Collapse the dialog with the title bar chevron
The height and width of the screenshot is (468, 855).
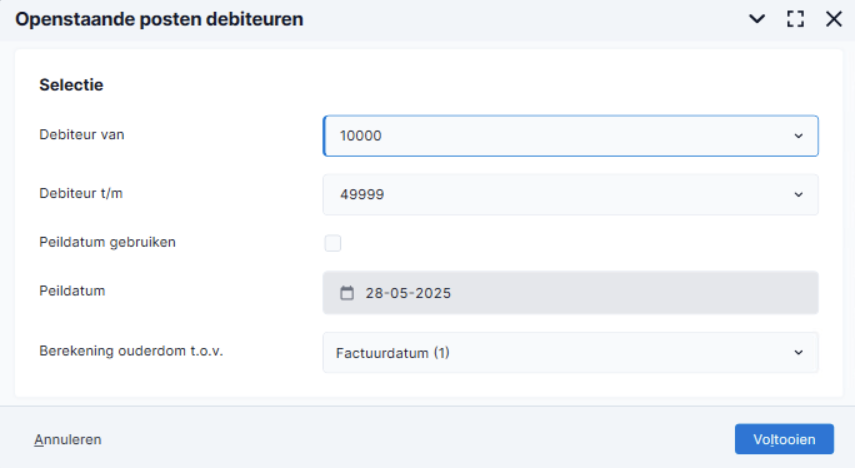(x=757, y=19)
